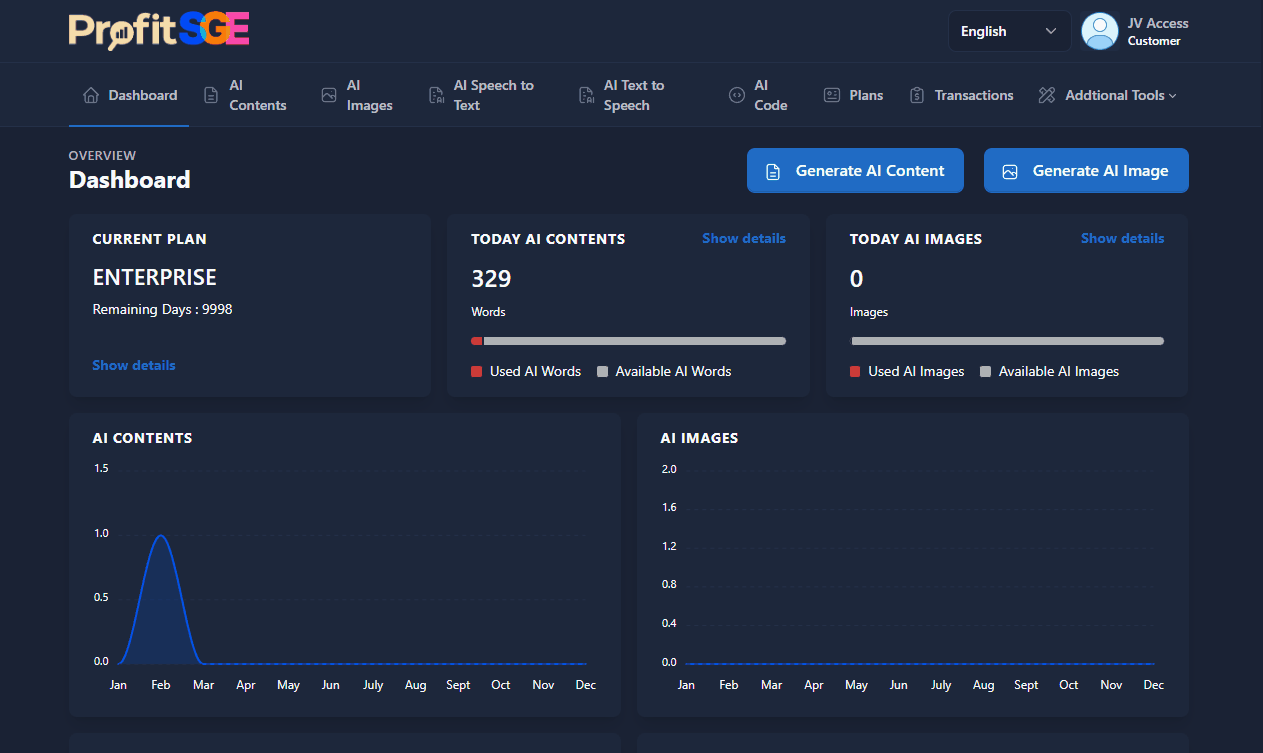Click the Generate AI Content button
Screen dimensions: 1263x753
(x=855, y=171)
